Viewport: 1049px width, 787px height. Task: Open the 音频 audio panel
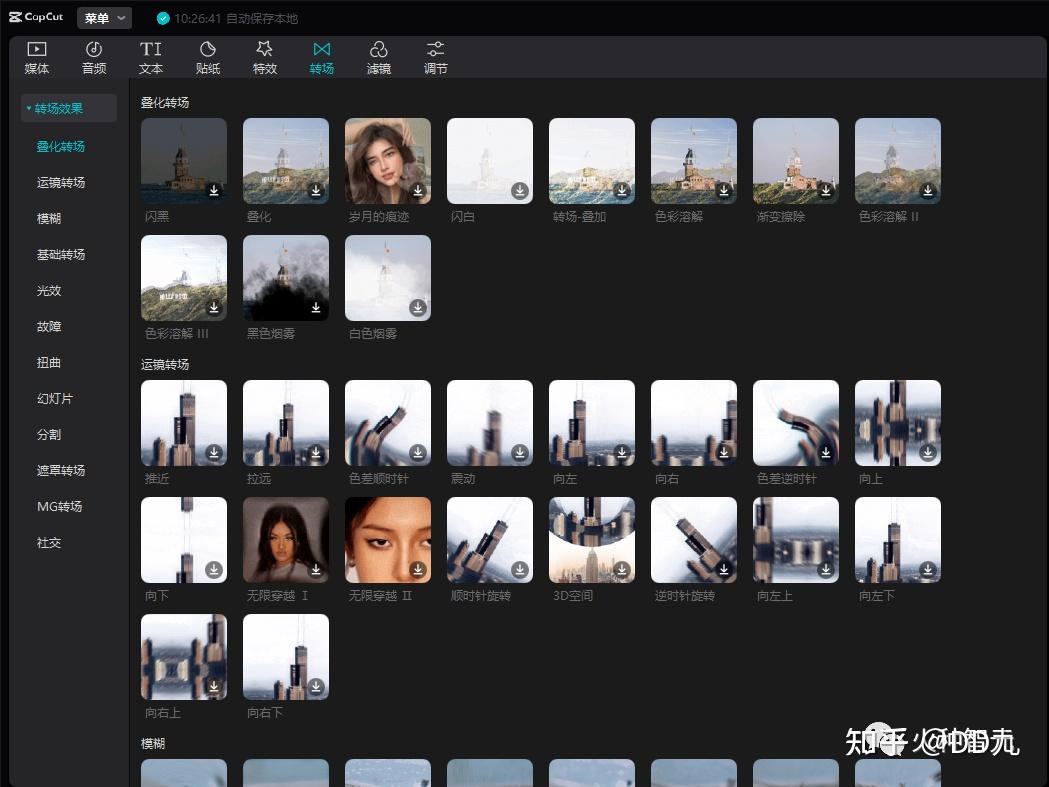tap(94, 58)
